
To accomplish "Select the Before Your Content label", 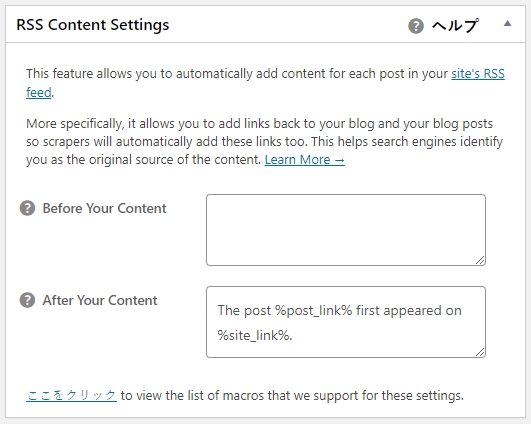I will pos(105,208).
